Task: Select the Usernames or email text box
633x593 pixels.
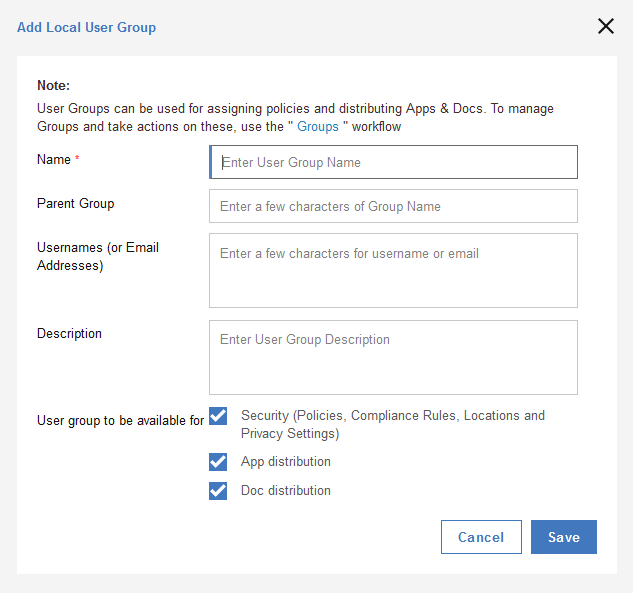Action: pos(393,270)
